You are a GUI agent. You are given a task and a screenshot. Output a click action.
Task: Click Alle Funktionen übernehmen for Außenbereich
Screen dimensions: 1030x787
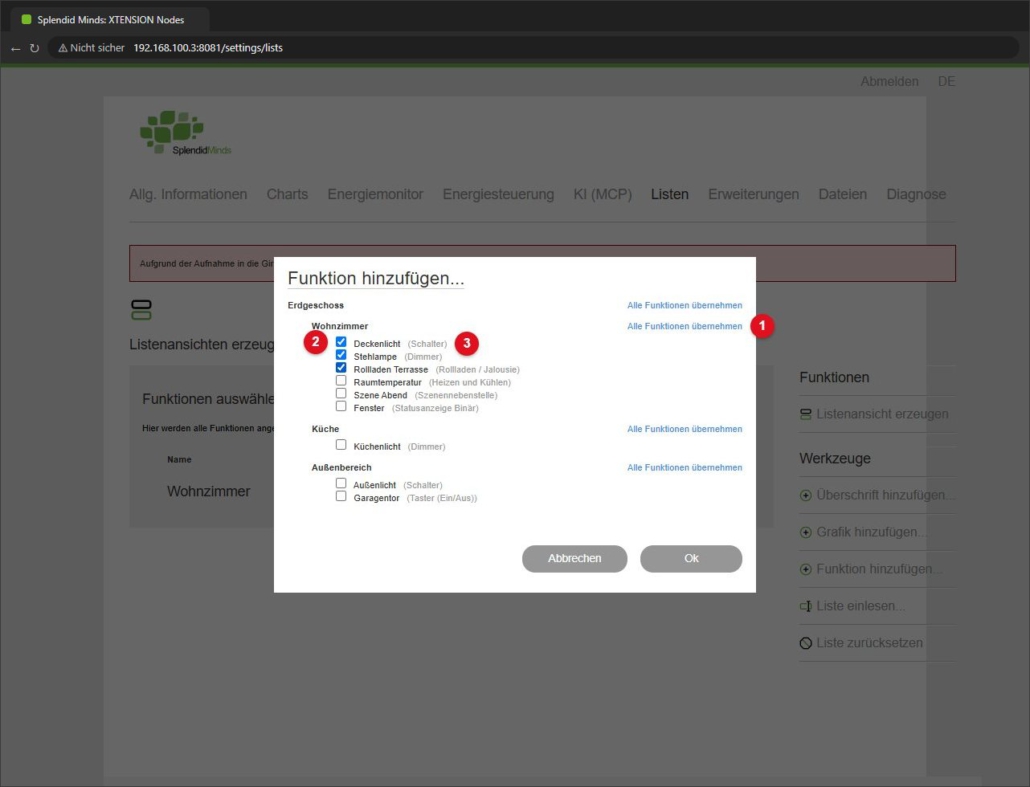684,468
